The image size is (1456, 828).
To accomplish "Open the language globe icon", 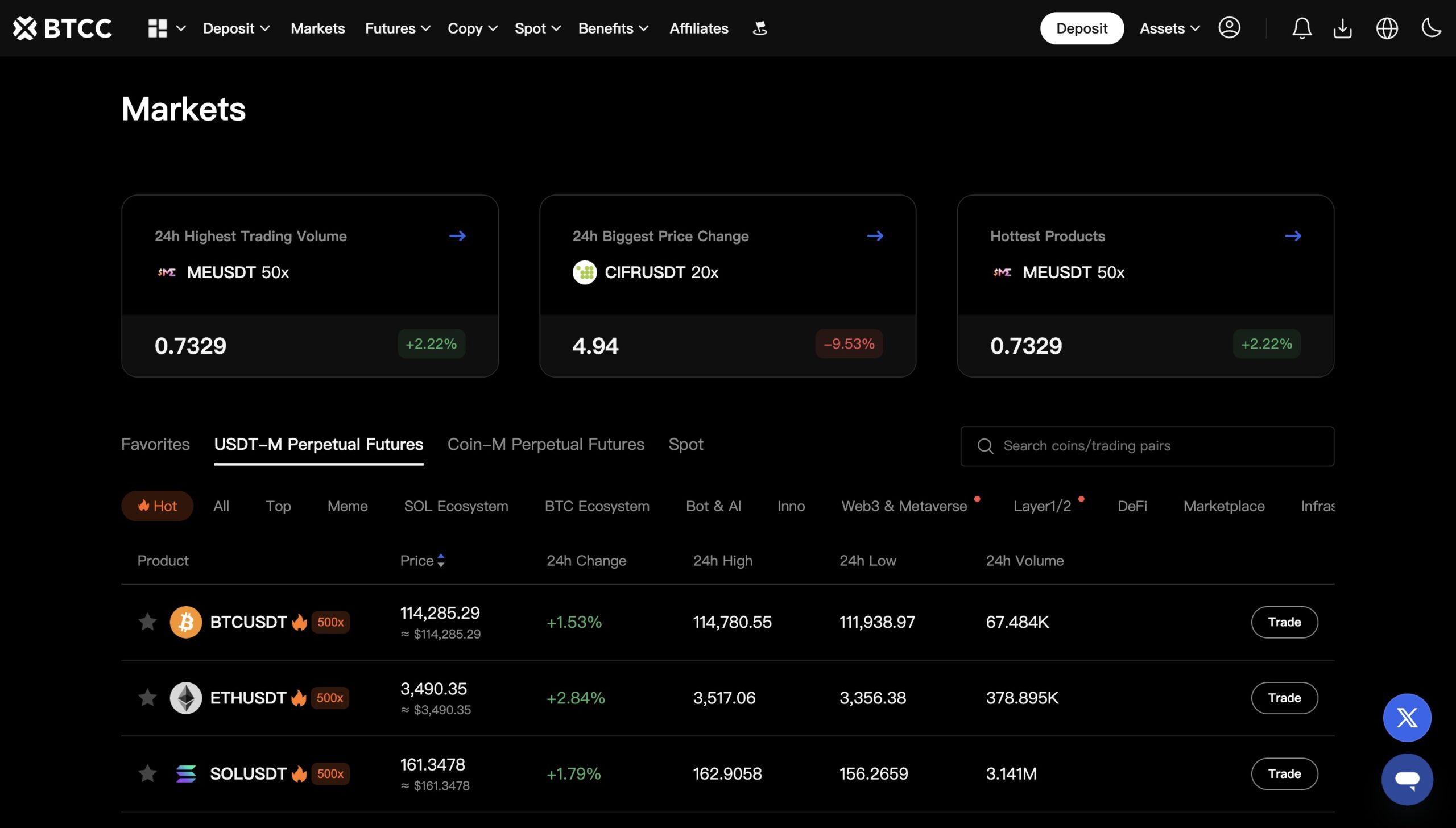I will click(1387, 28).
